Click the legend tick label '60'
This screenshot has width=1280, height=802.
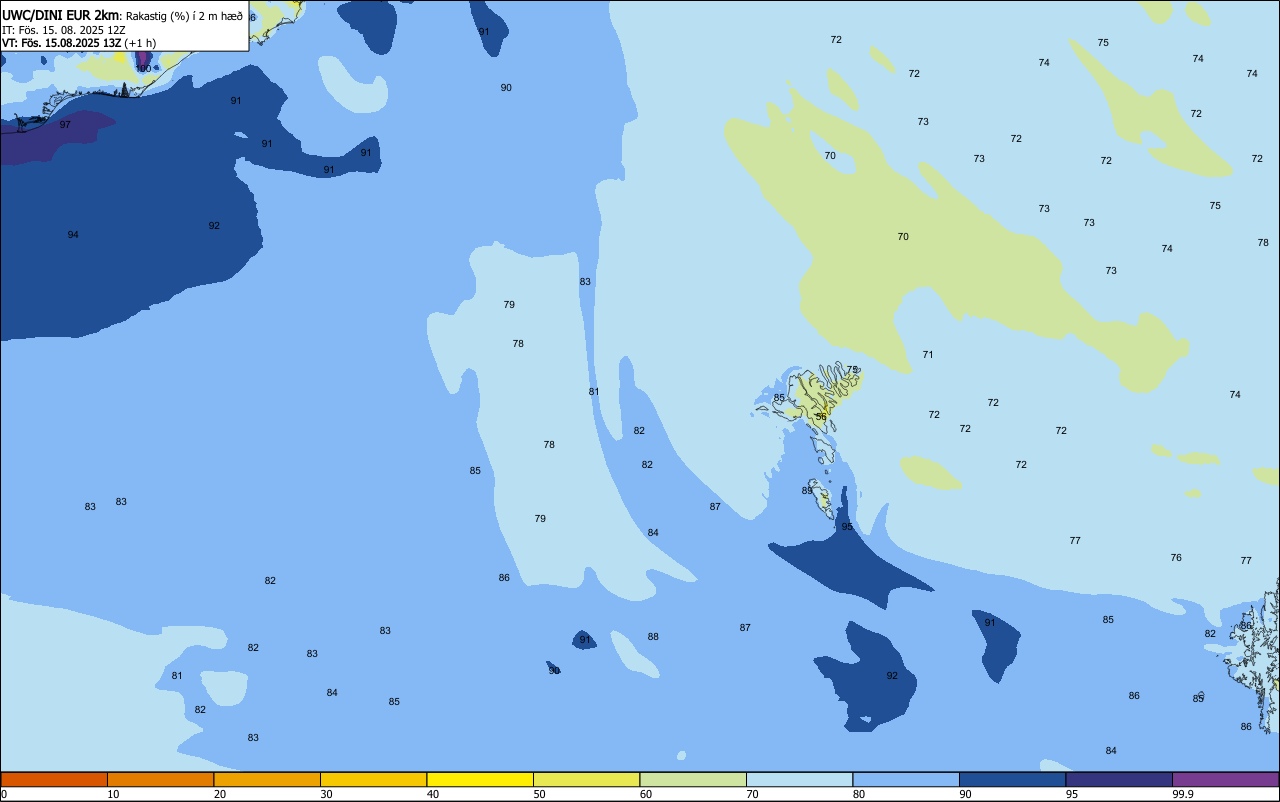click(646, 794)
